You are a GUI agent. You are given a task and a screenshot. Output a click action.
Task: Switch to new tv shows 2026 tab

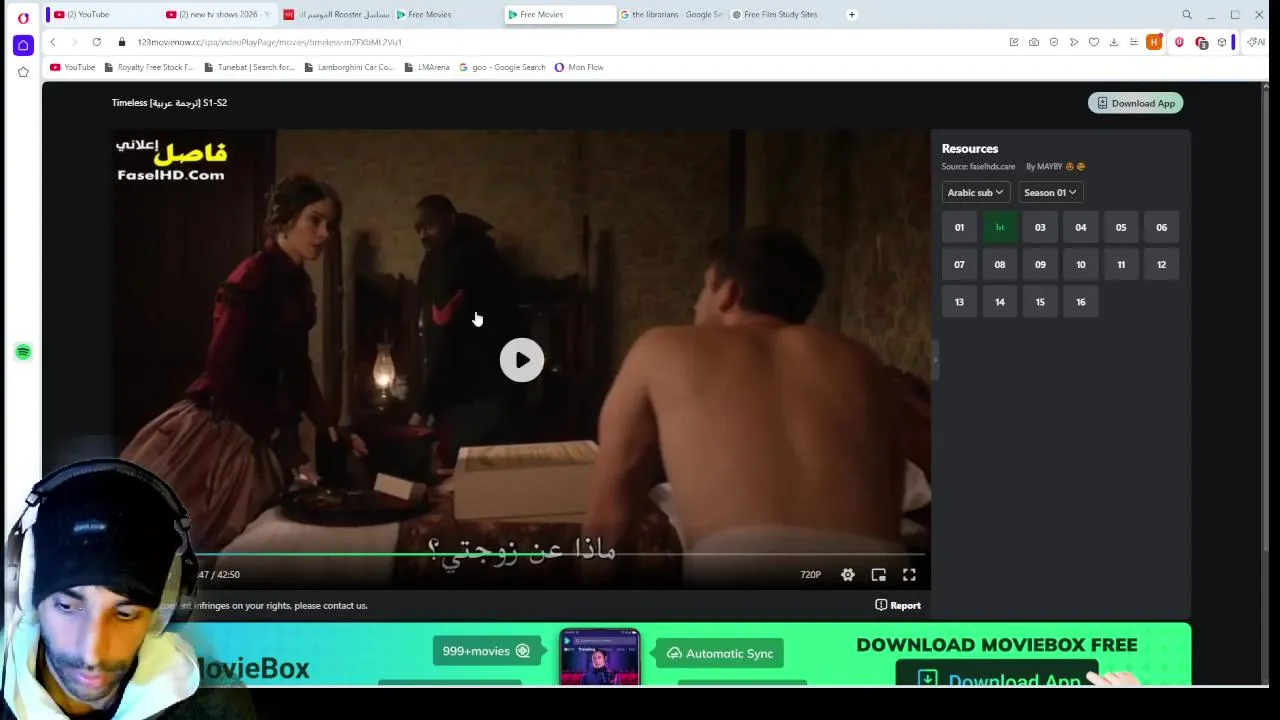tap(216, 14)
